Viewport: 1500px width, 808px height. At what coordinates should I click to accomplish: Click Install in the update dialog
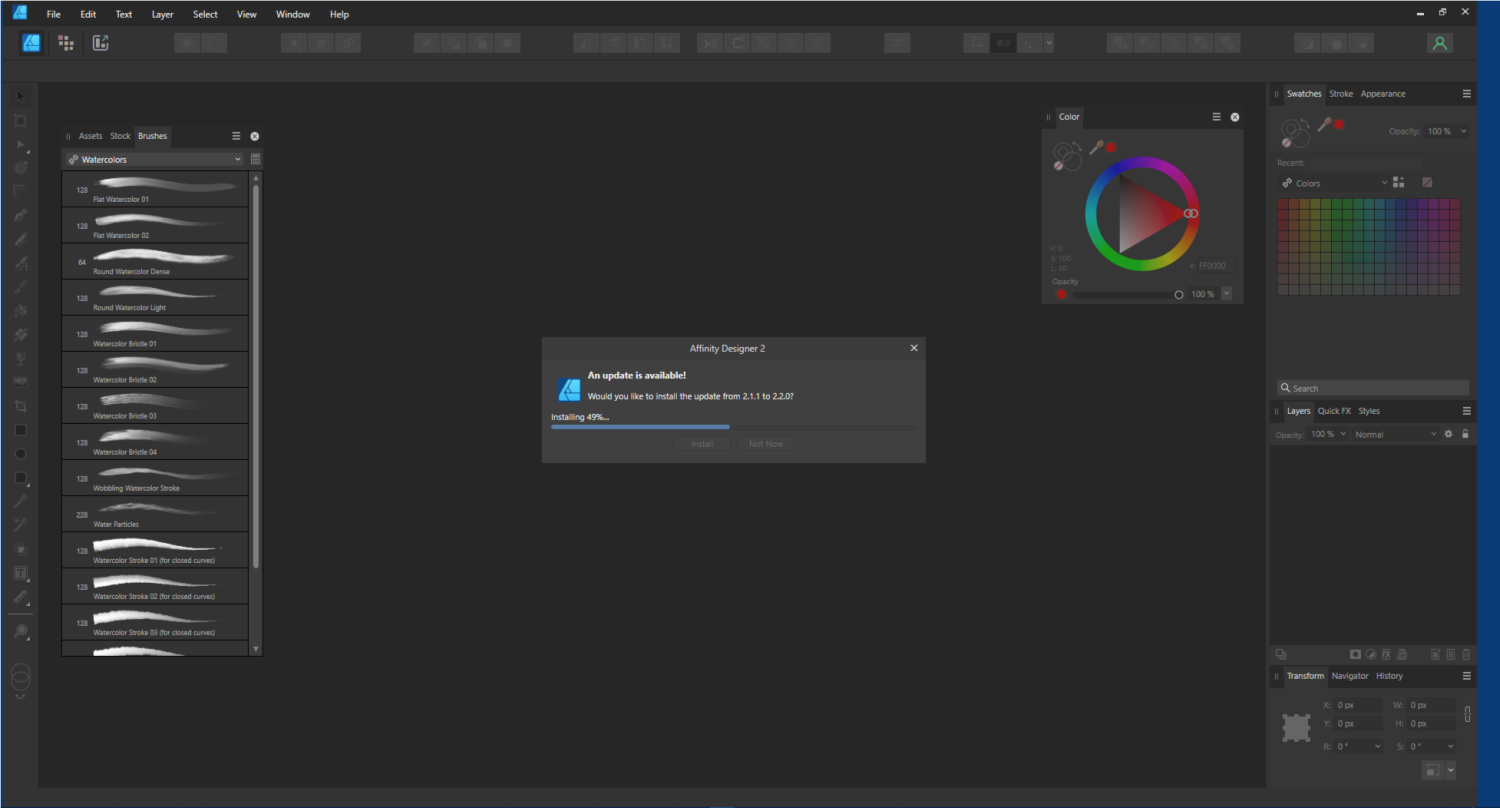pyautogui.click(x=703, y=443)
